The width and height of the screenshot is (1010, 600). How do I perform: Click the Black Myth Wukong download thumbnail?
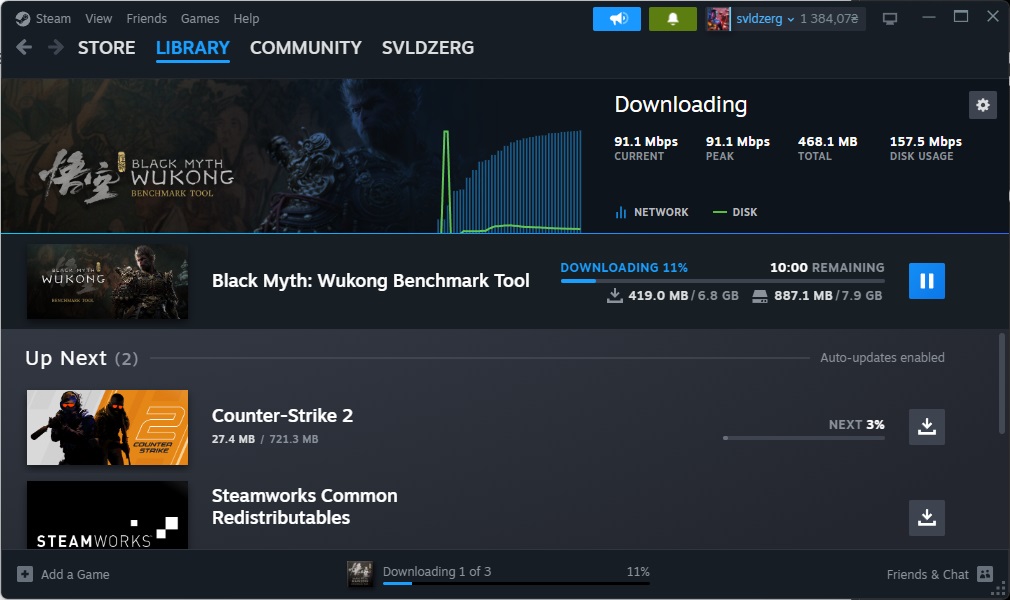pyautogui.click(x=108, y=281)
